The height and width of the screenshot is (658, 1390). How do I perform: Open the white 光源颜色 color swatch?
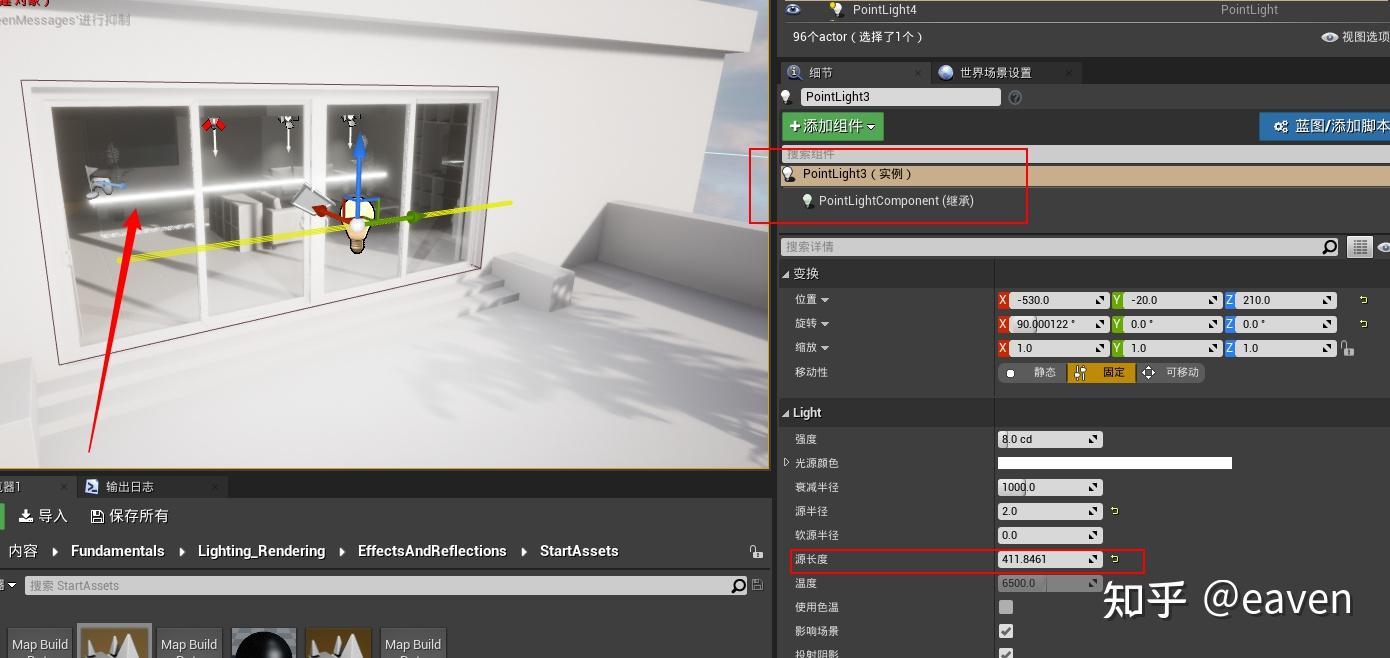(1115, 463)
